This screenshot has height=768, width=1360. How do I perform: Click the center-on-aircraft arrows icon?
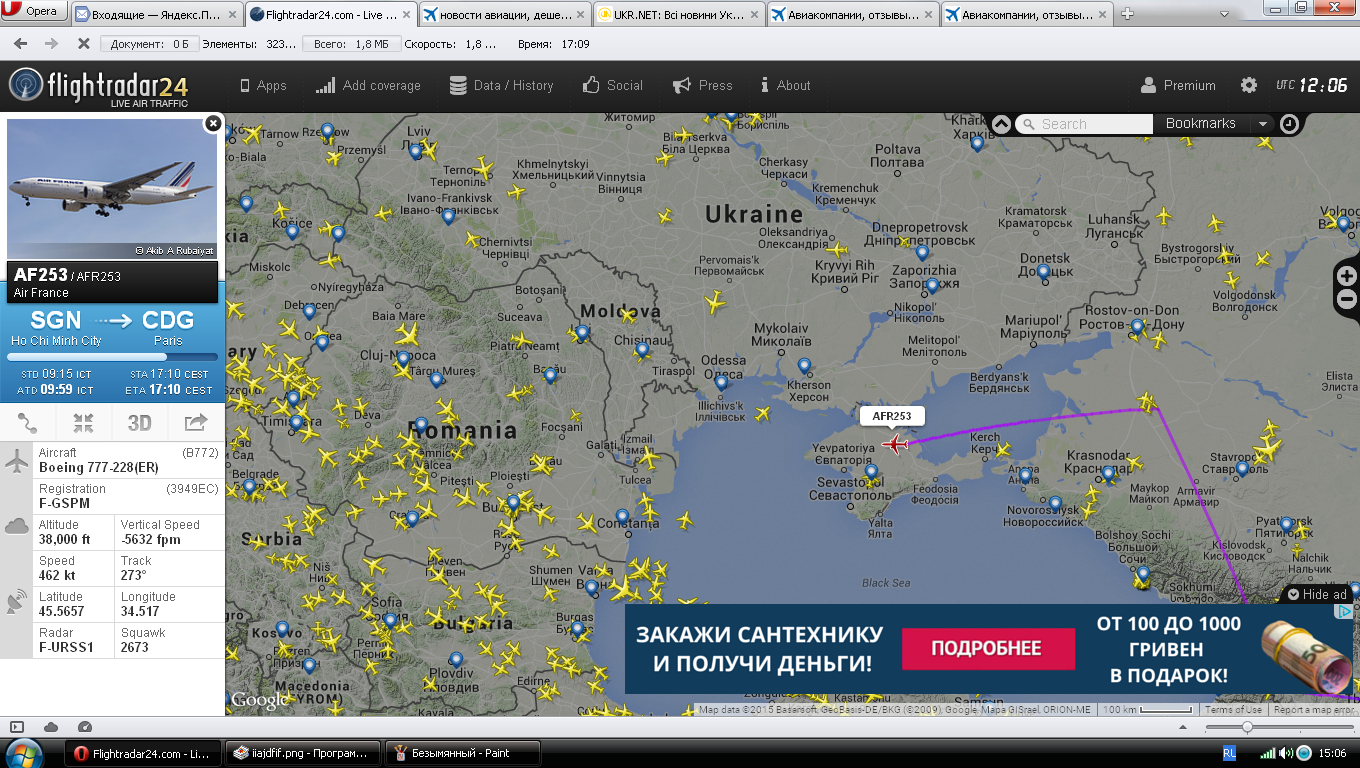click(83, 423)
